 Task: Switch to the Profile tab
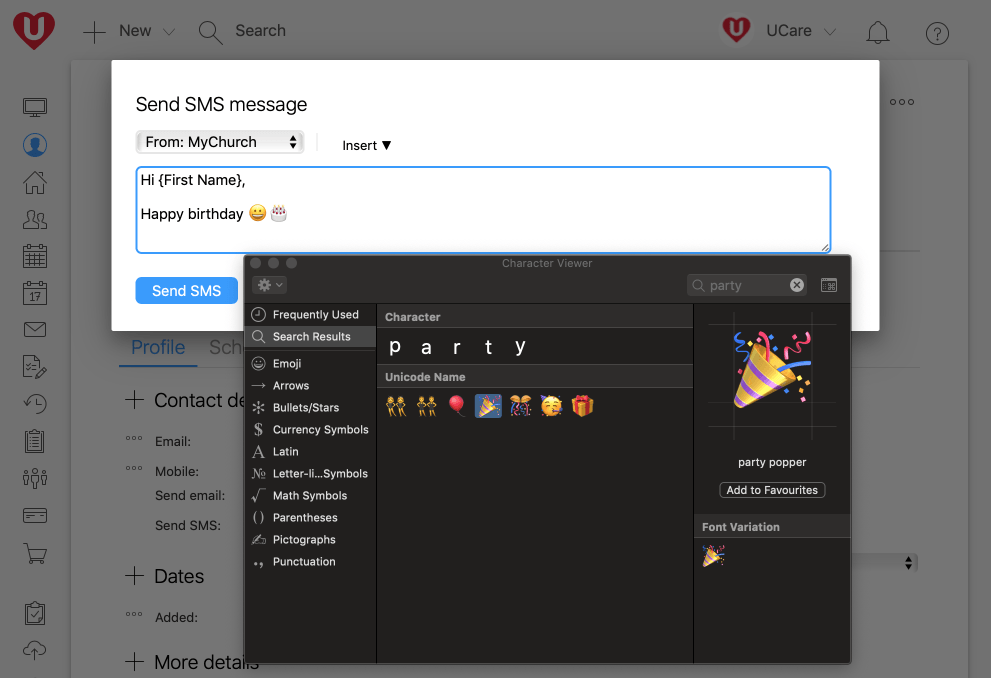tap(158, 347)
